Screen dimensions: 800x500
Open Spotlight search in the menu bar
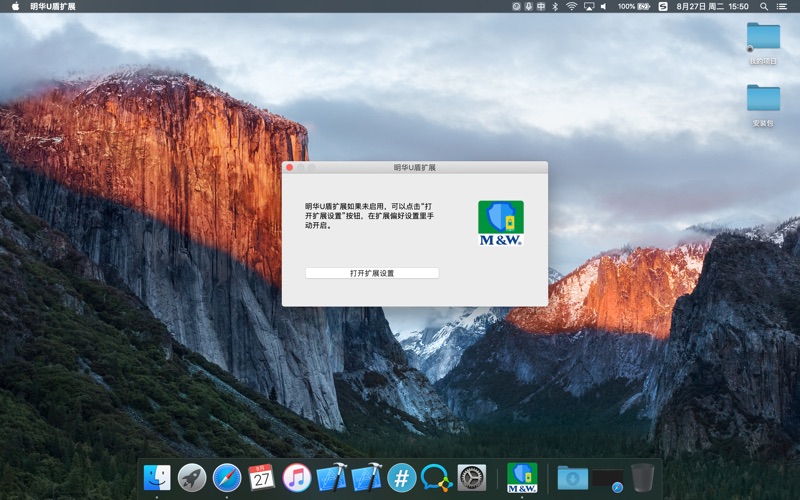[x=765, y=6]
